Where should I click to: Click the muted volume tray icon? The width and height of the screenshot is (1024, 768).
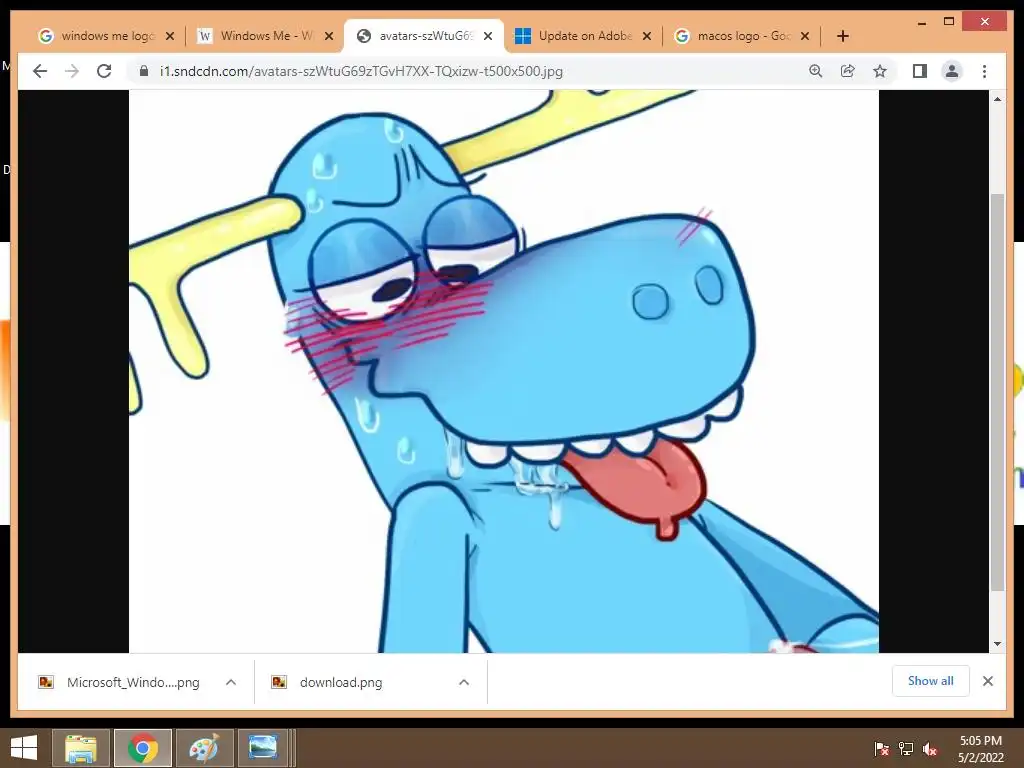click(x=930, y=748)
